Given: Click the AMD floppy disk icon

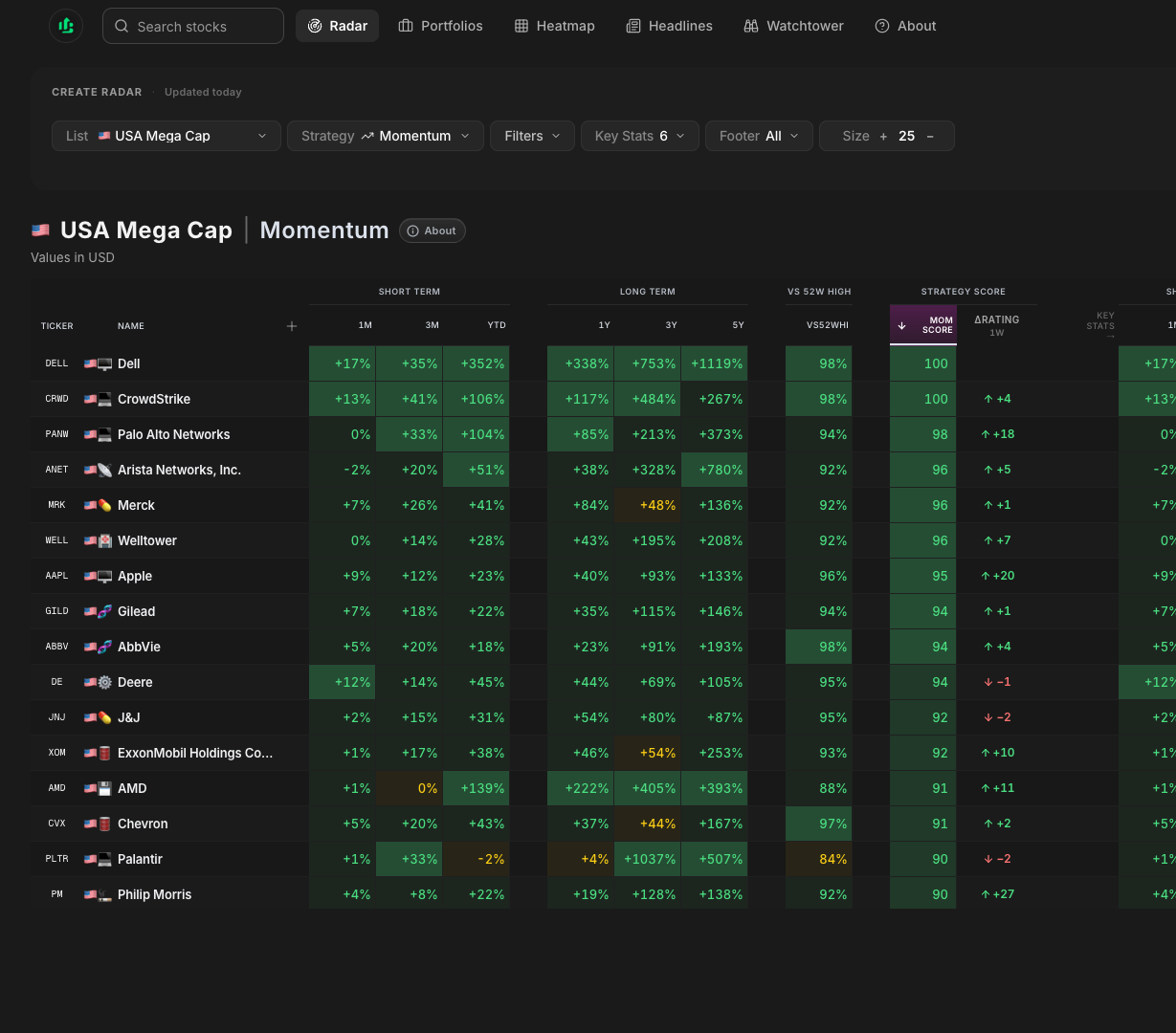Looking at the screenshot, I should 105,788.
